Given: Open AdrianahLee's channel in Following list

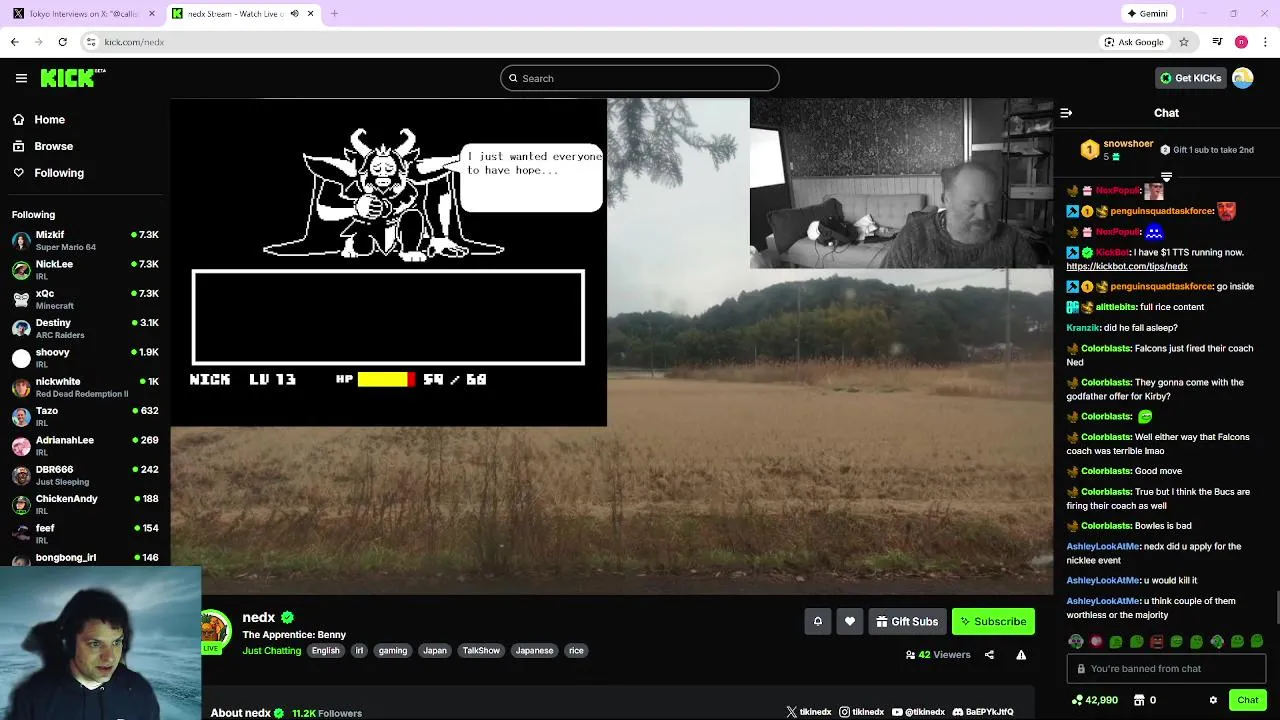Looking at the screenshot, I should (85, 445).
